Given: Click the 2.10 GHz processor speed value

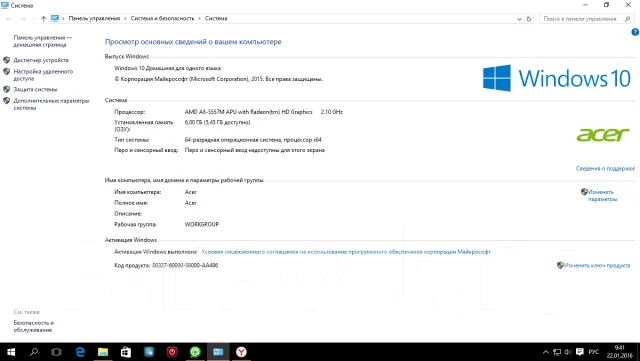Looking at the screenshot, I should pos(331,111).
